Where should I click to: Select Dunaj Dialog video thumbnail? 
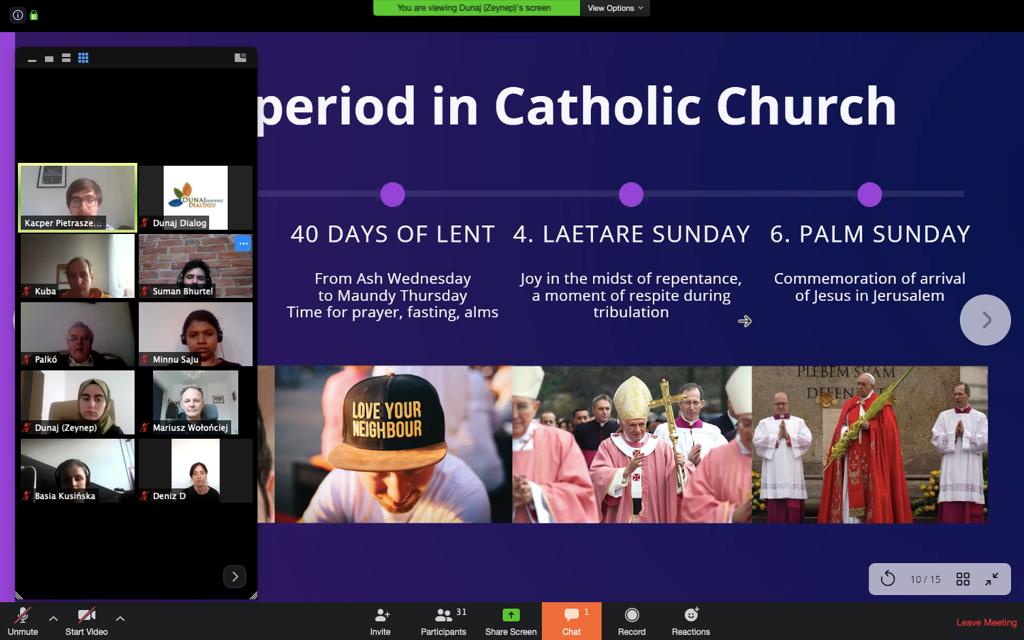point(195,198)
